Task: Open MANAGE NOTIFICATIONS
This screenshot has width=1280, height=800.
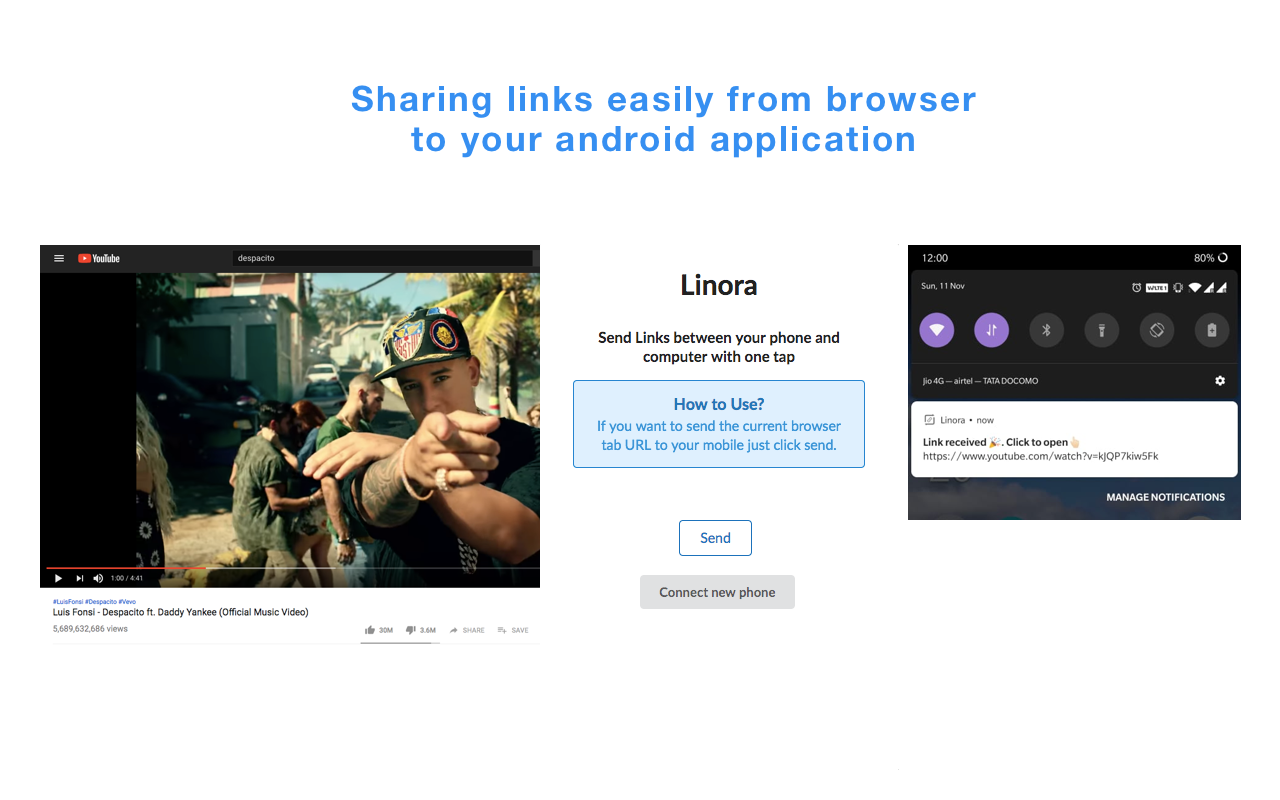Action: [1165, 497]
